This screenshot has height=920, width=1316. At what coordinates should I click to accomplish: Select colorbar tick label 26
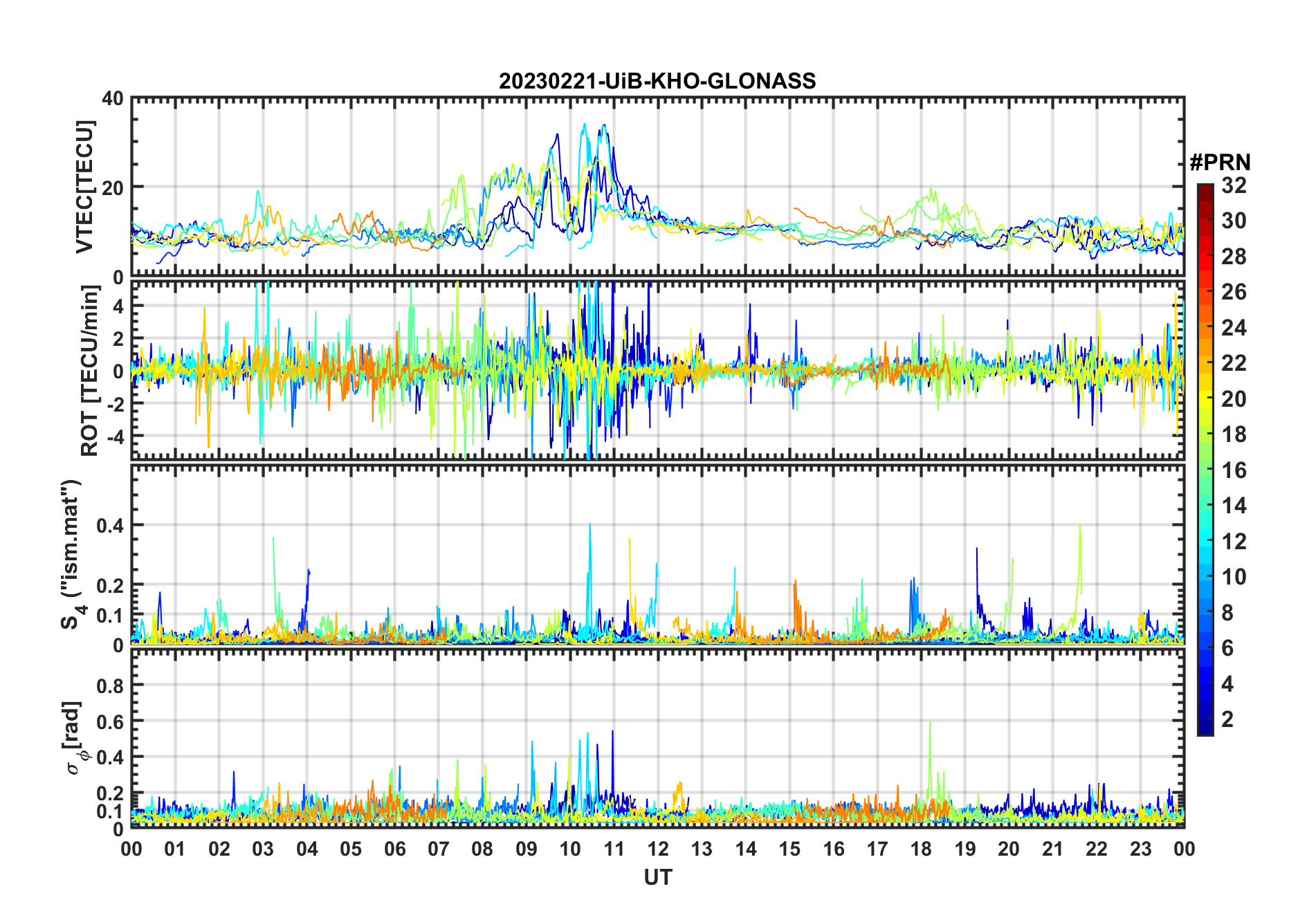click(1234, 292)
